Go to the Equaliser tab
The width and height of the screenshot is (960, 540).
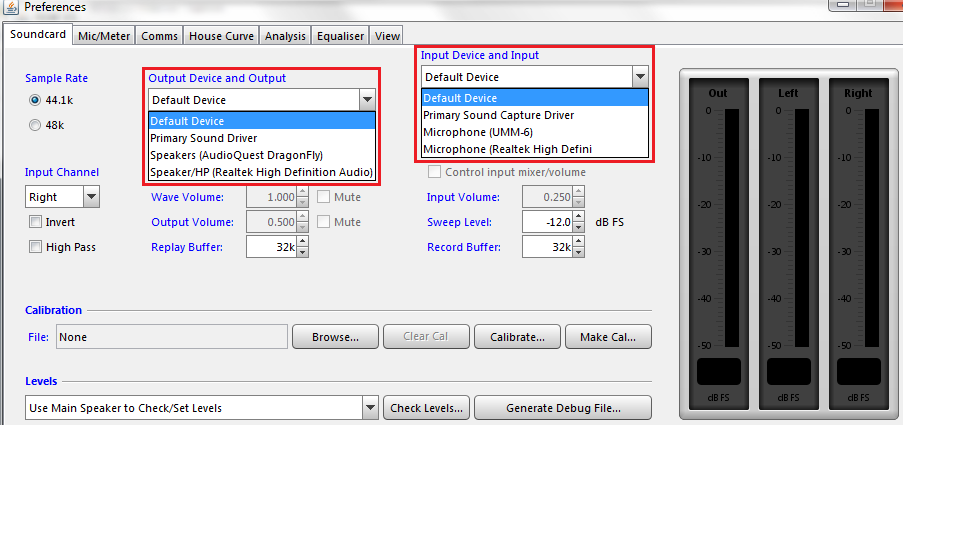pos(340,36)
